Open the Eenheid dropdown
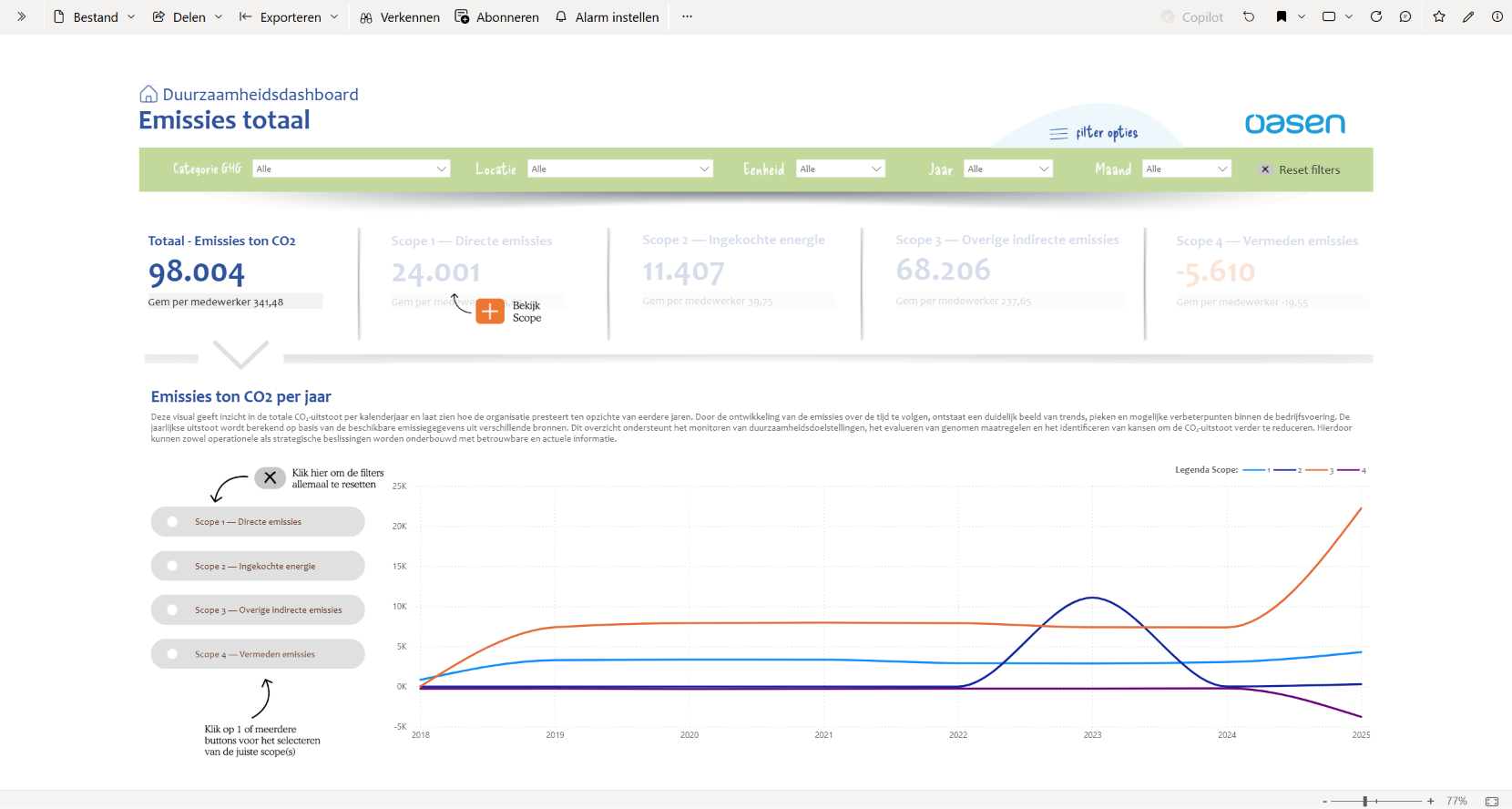1512x809 pixels. [841, 169]
